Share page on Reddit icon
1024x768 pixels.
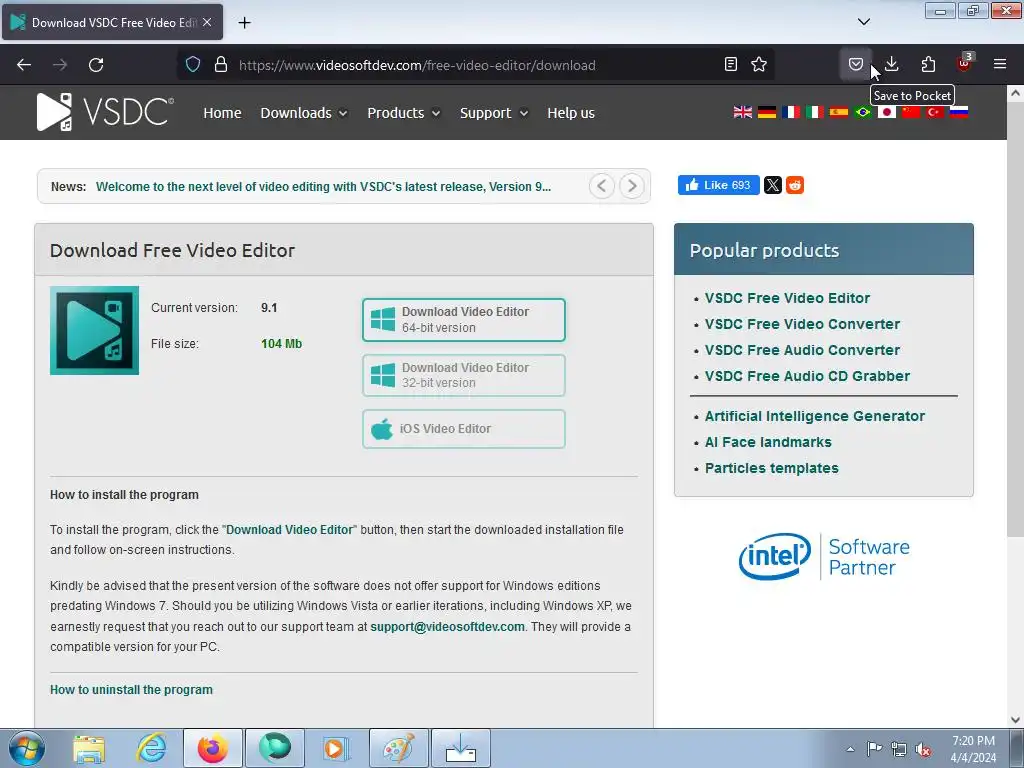tap(795, 185)
